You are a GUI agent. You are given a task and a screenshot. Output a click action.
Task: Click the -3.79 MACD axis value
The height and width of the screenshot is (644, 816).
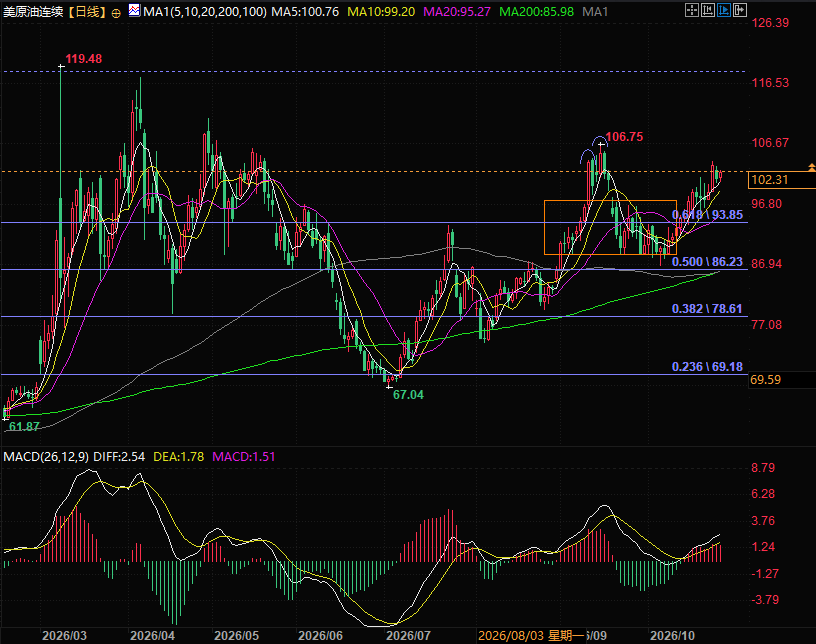tap(765, 600)
